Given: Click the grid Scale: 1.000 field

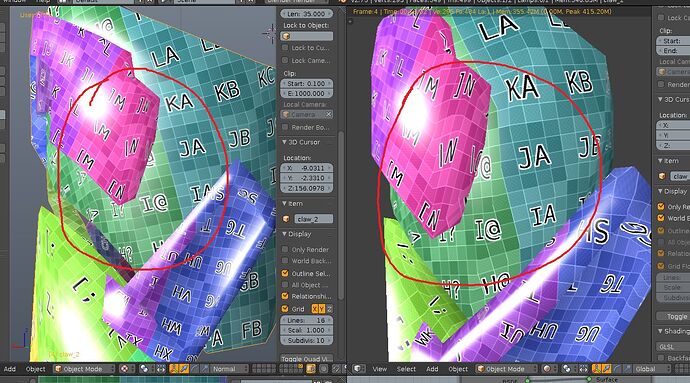Looking at the screenshot, I should (x=307, y=330).
